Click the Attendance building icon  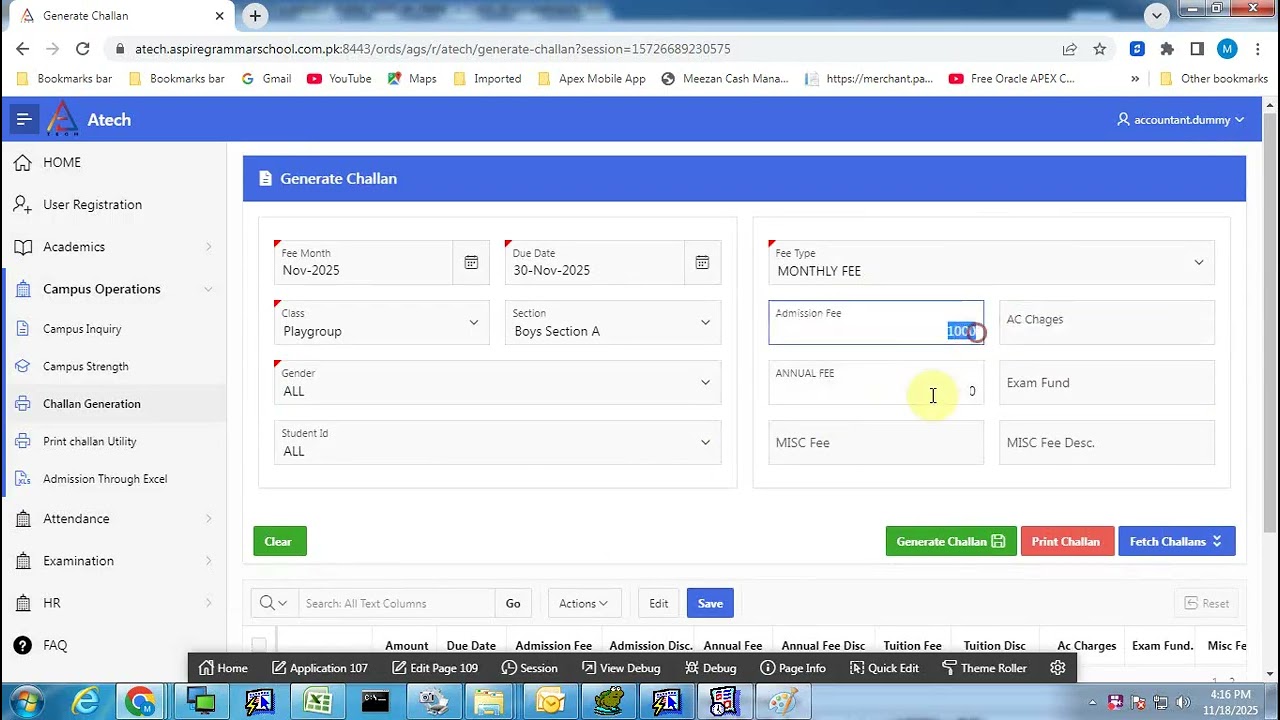[22, 519]
